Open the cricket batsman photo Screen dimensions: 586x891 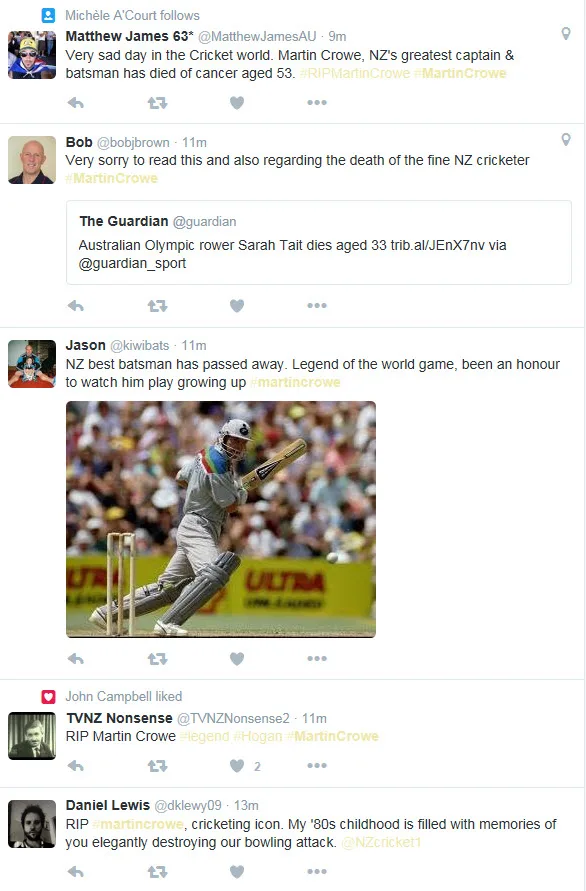coord(221,519)
